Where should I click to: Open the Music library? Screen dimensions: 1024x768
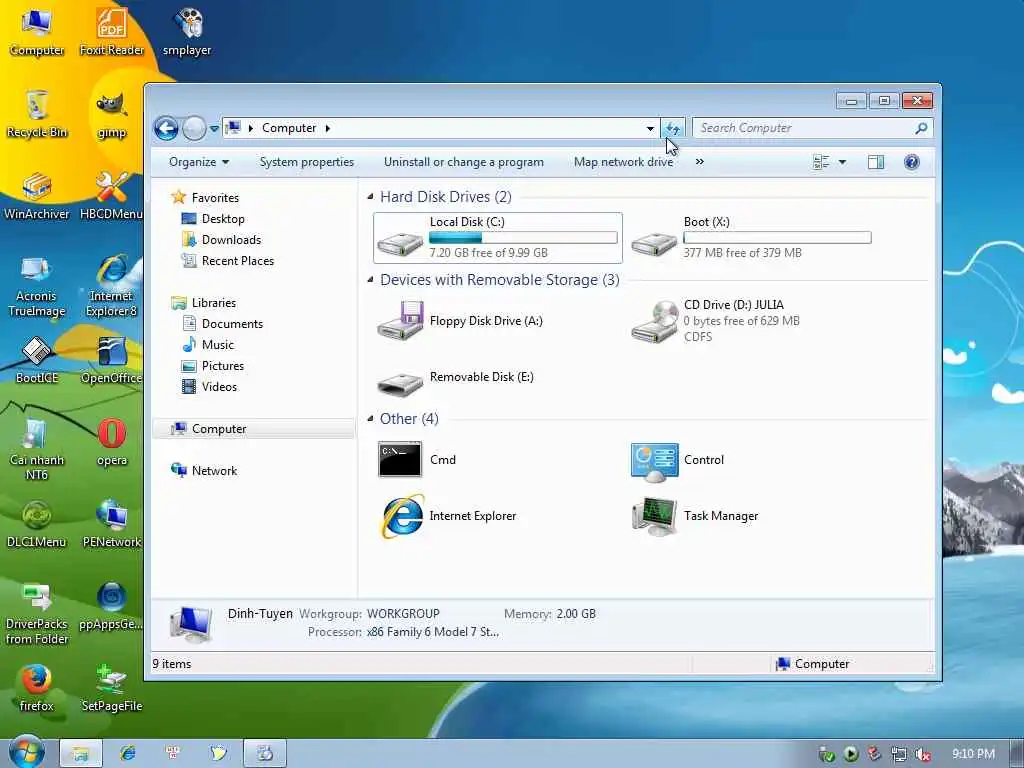(217, 345)
